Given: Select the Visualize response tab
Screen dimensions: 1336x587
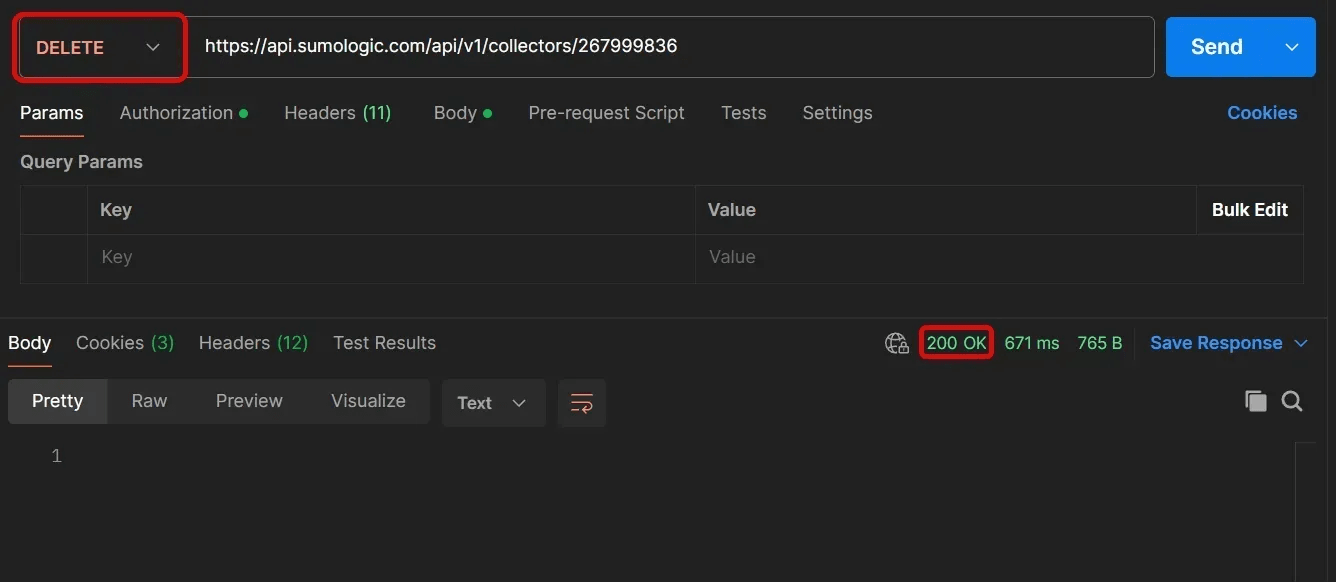Looking at the screenshot, I should tap(367, 400).
